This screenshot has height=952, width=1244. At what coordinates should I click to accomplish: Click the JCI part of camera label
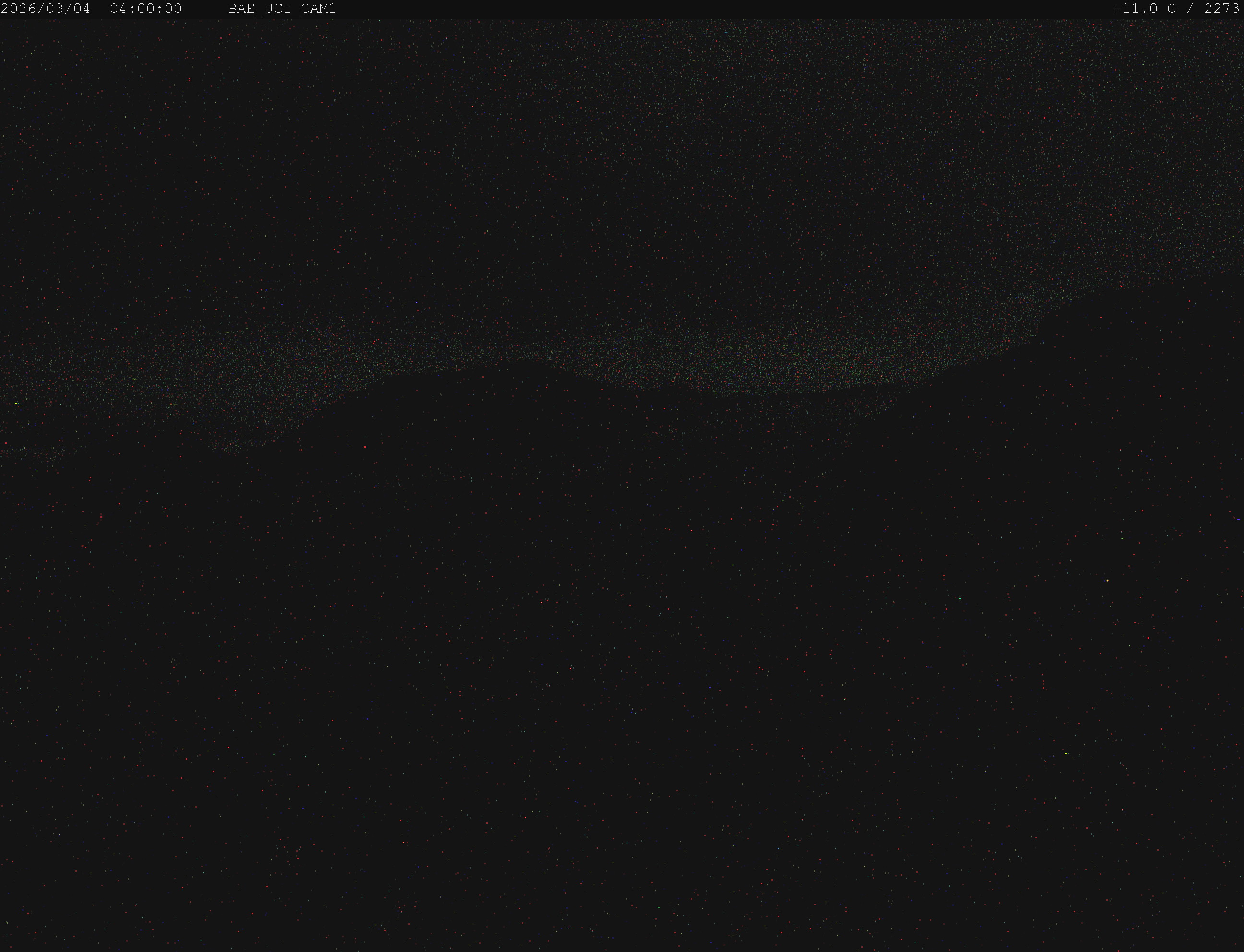[x=278, y=9]
